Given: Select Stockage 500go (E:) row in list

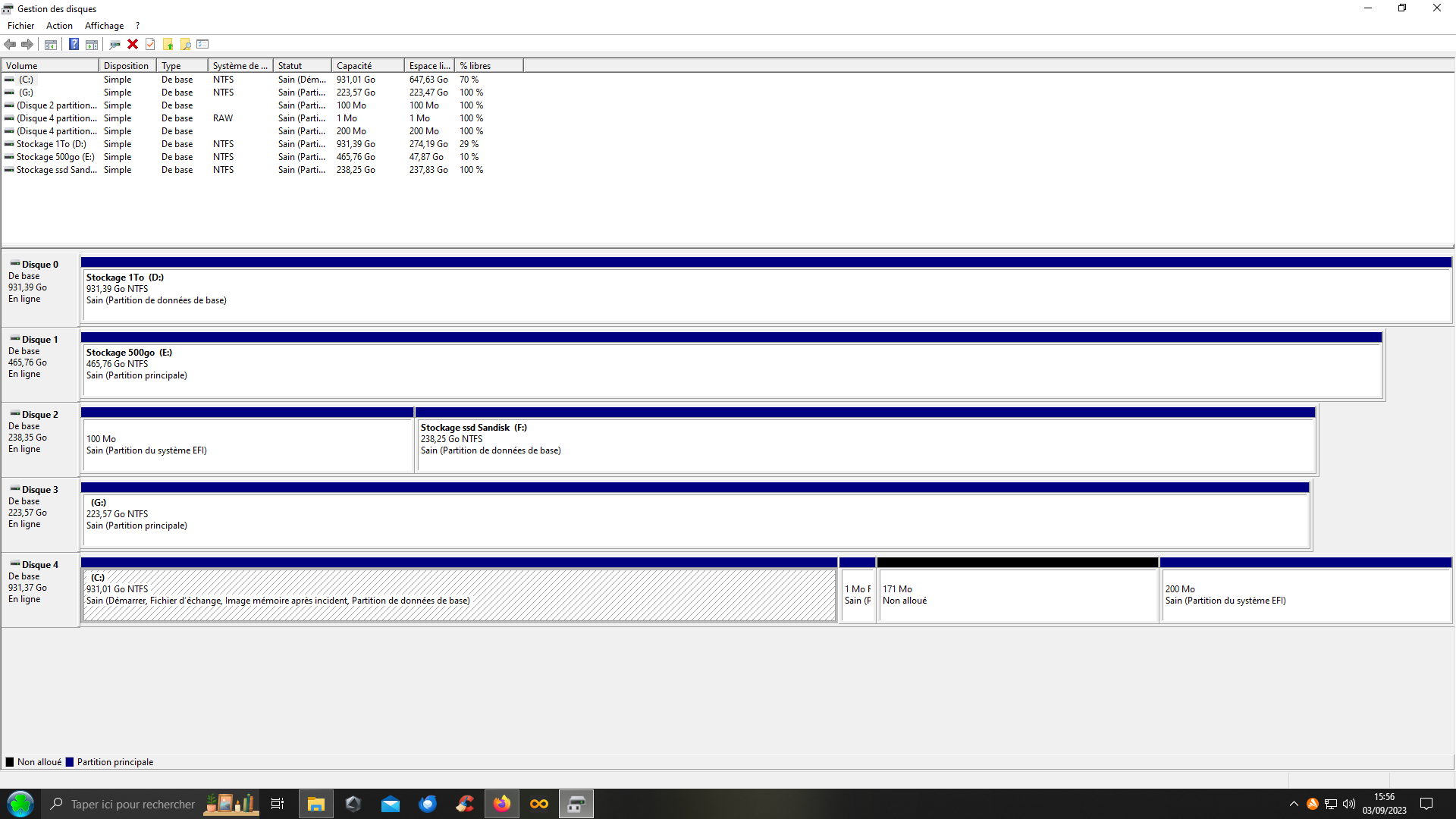Looking at the screenshot, I should pyautogui.click(x=55, y=157).
